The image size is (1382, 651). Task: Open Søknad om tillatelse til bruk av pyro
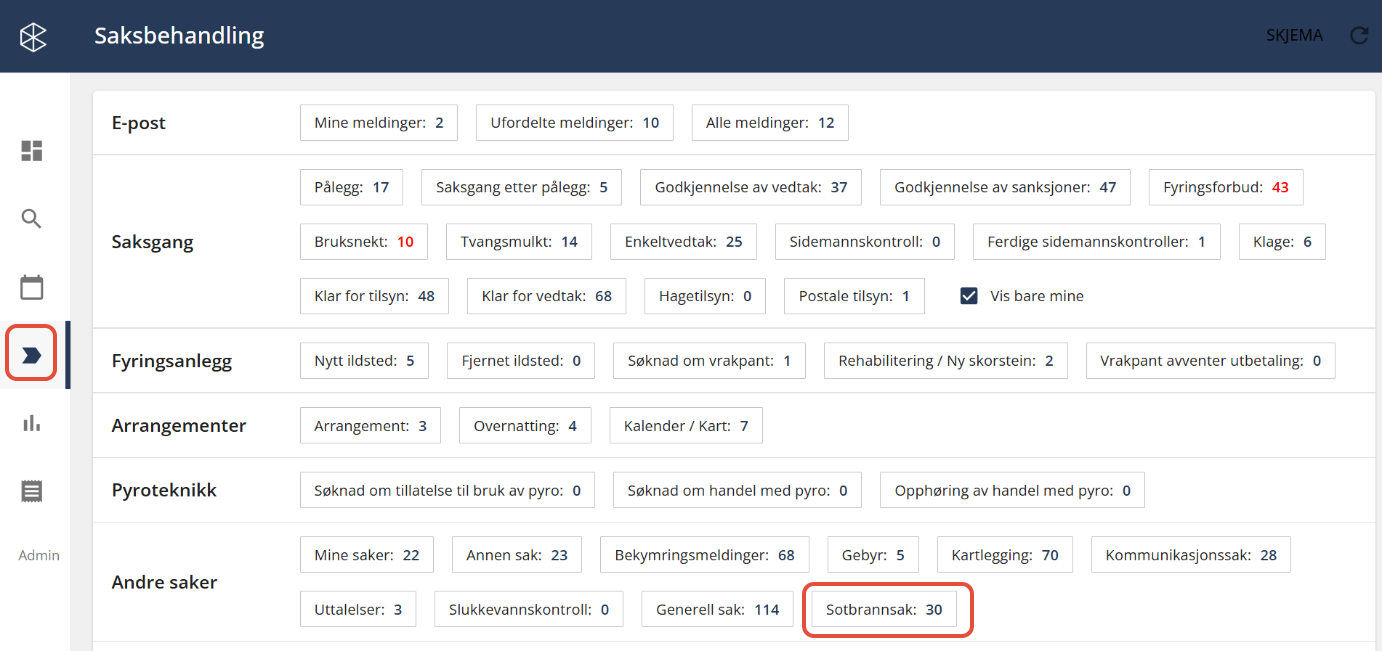point(447,491)
